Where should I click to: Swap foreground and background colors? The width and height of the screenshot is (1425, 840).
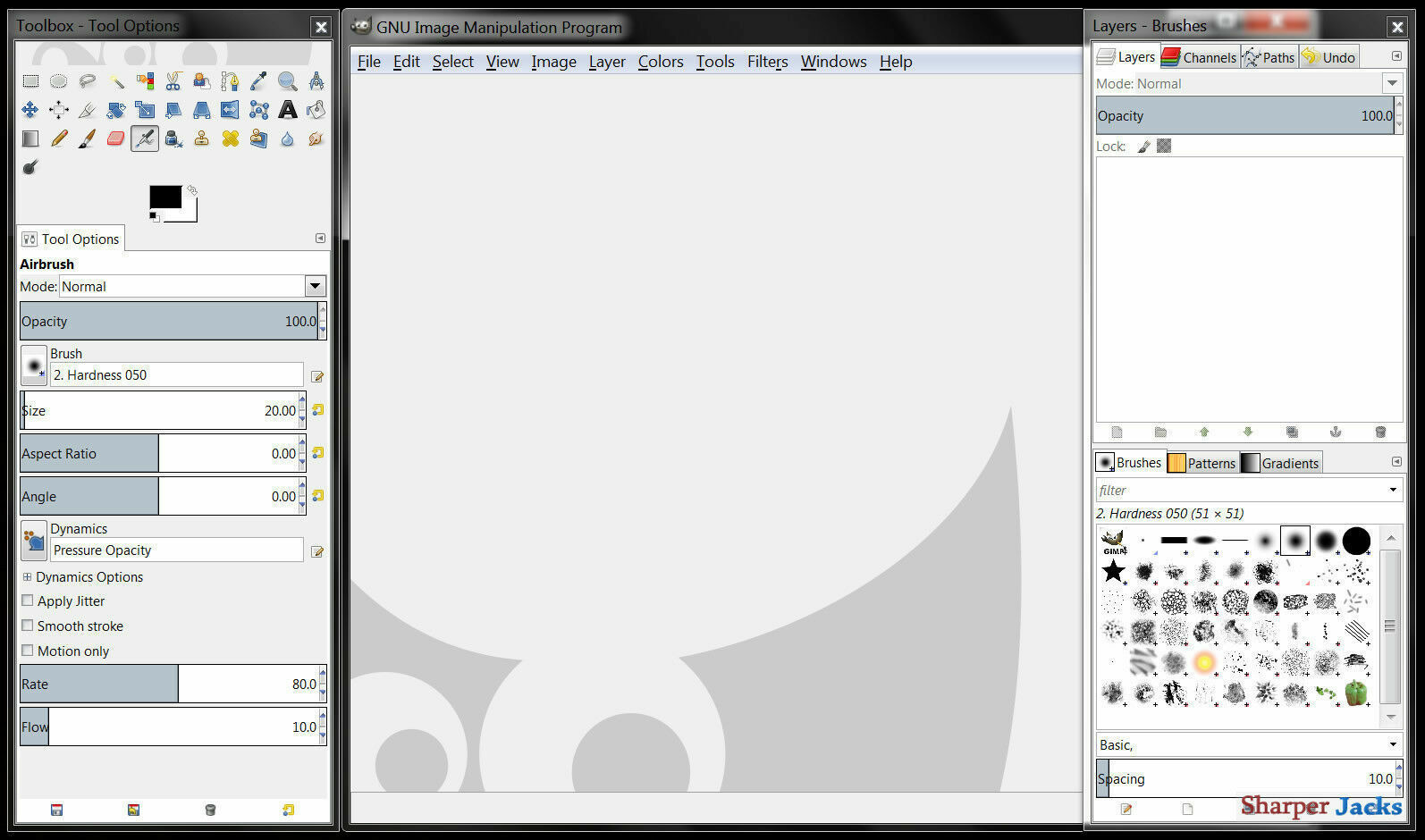(x=192, y=190)
